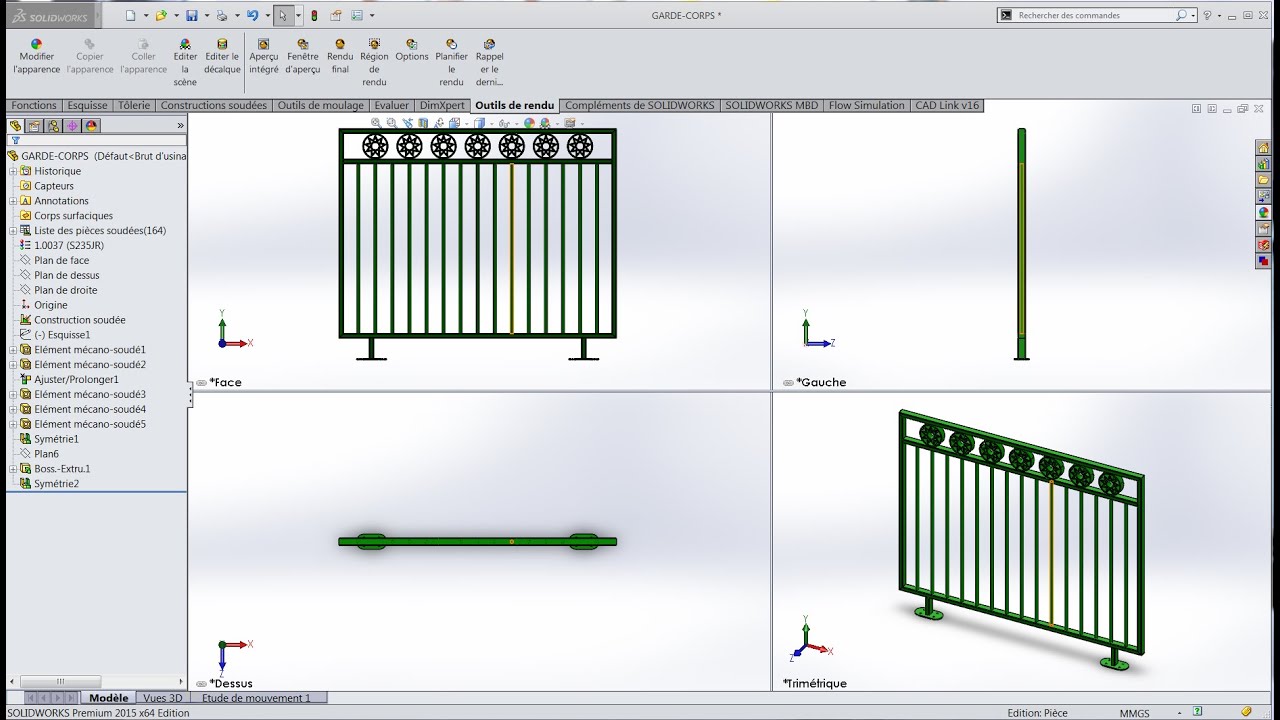Viewport: 1280px width, 720px height.
Task: Click Zoom to Area in the view toolbar
Action: pyautogui.click(x=392, y=123)
